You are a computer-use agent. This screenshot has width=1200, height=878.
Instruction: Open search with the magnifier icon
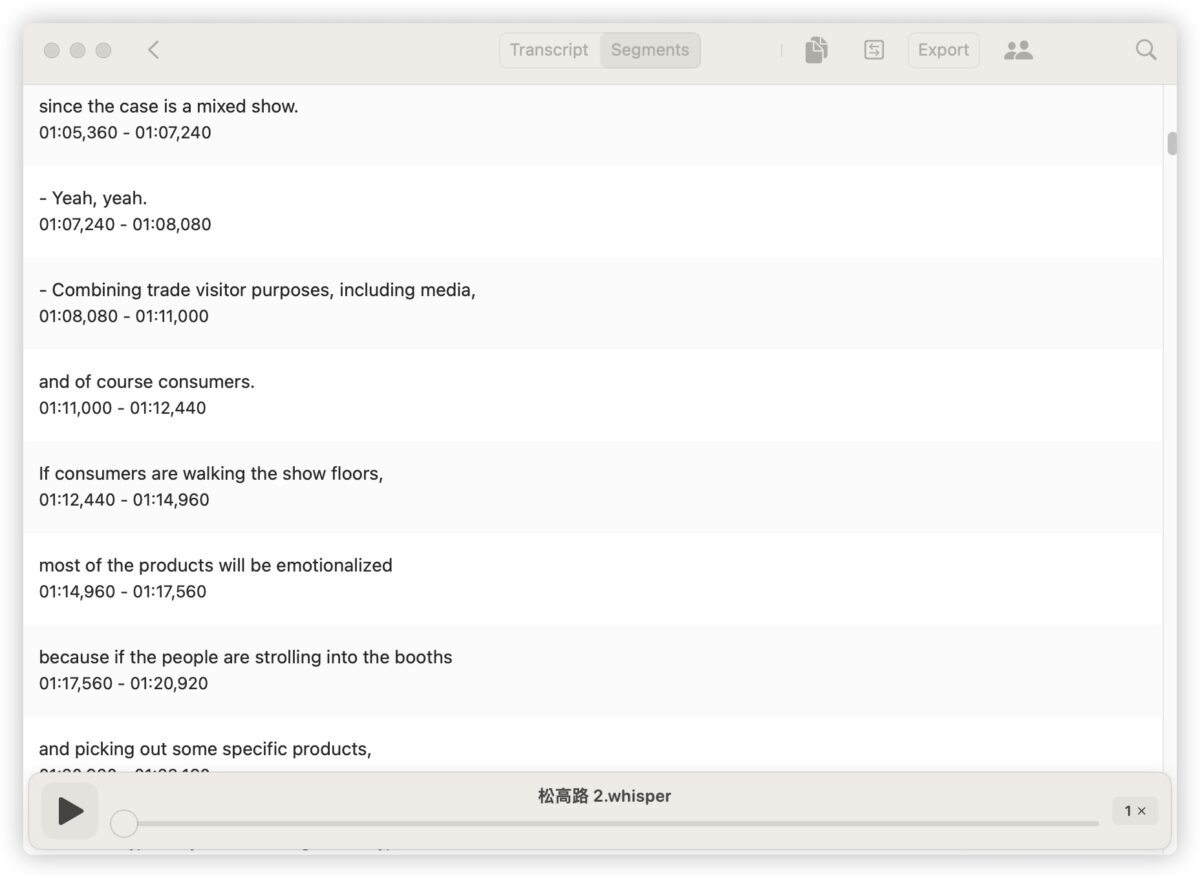tap(1146, 50)
